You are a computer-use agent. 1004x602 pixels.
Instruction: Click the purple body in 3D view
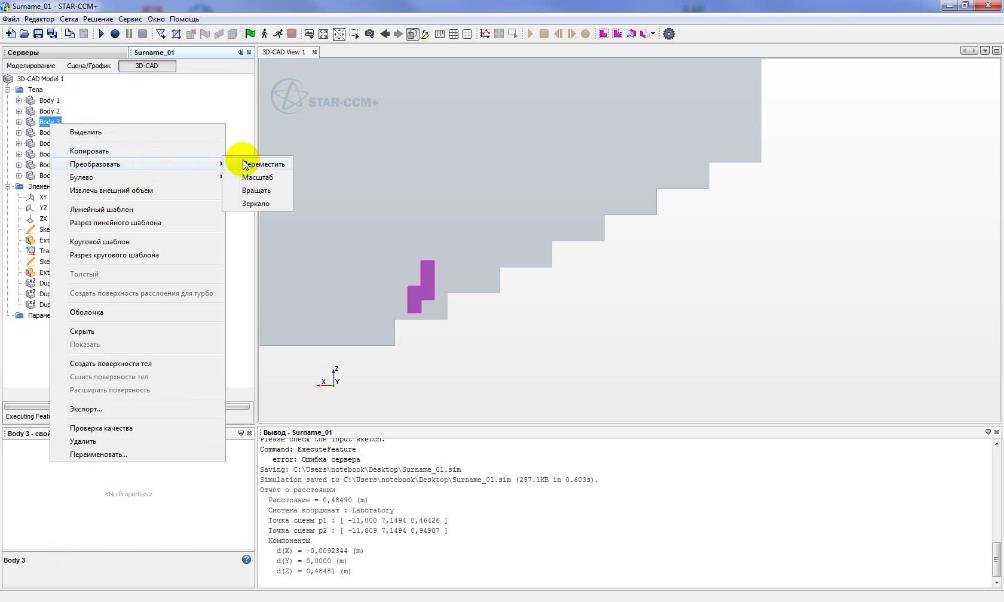[426, 280]
